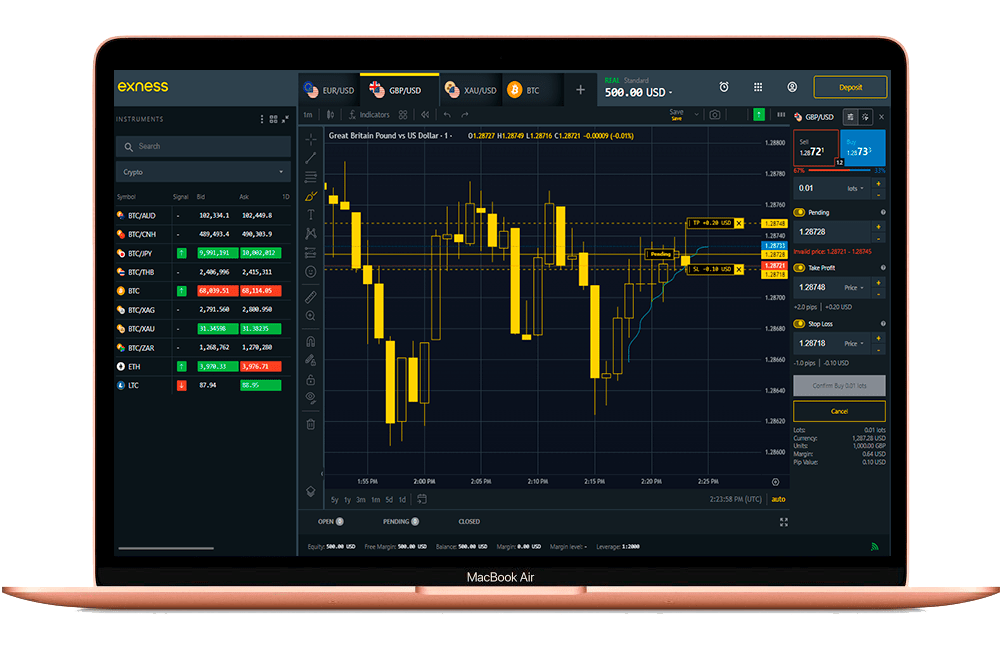1000x657 pixels.
Task: Switch to the BTC chart tab
Action: tap(532, 90)
